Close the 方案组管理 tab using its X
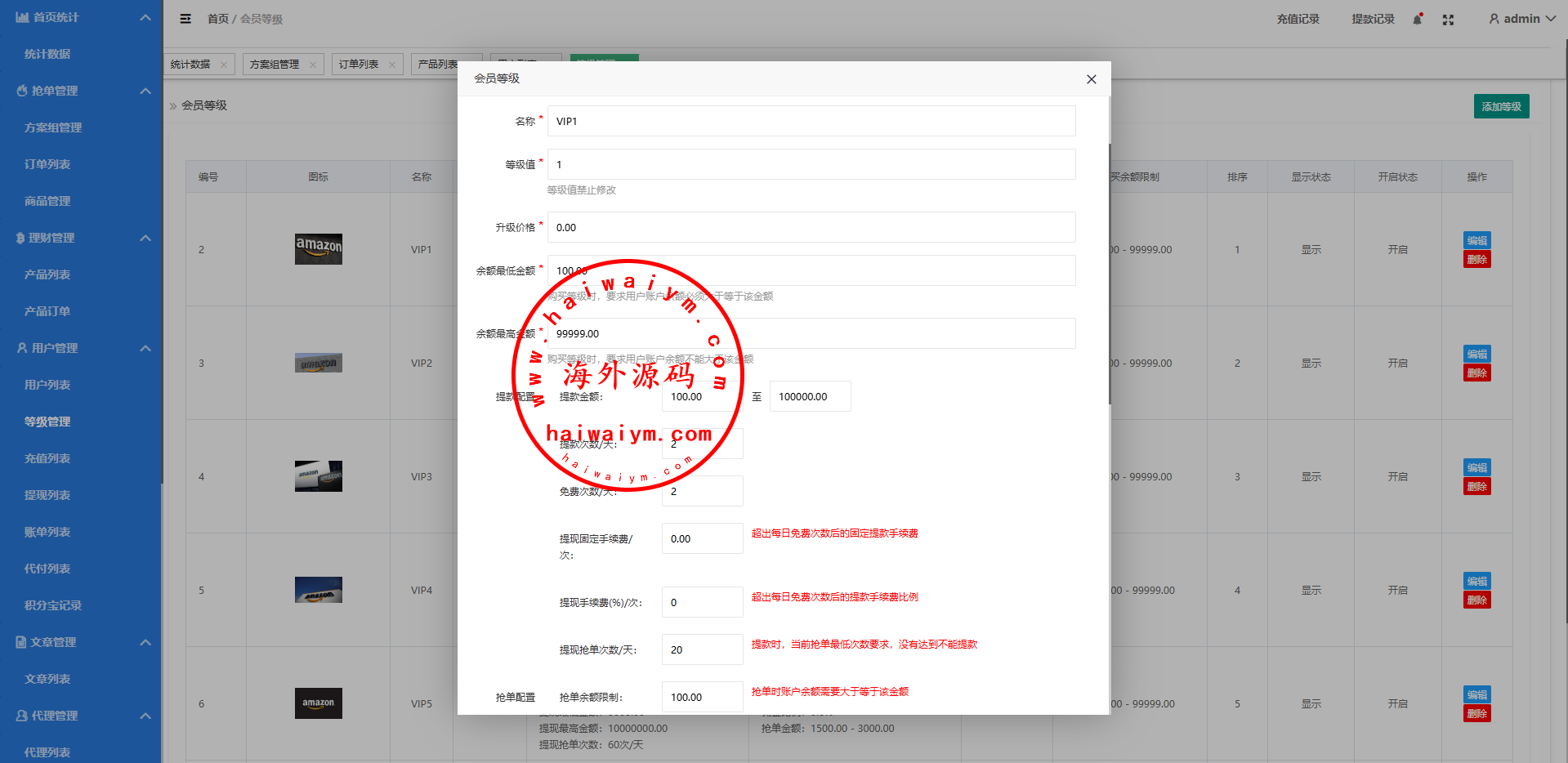The height and width of the screenshot is (763, 1568). click(x=313, y=65)
